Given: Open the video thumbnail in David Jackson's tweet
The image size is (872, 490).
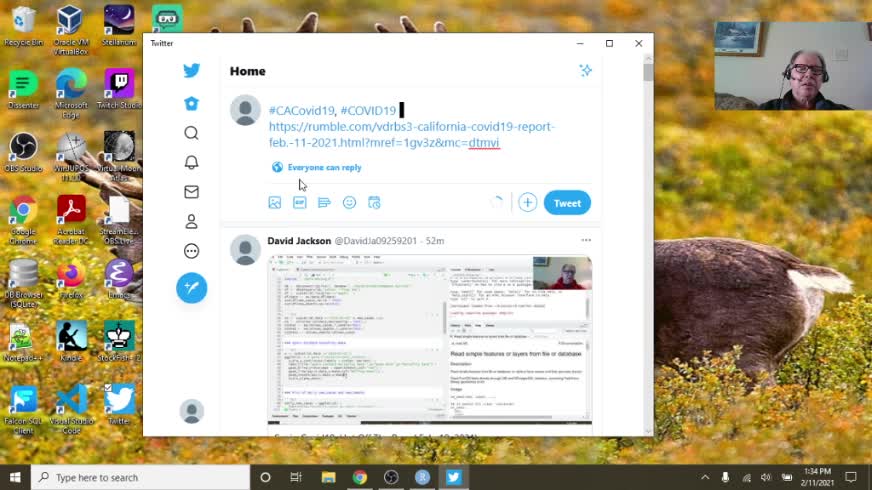Looking at the screenshot, I should click(429, 339).
